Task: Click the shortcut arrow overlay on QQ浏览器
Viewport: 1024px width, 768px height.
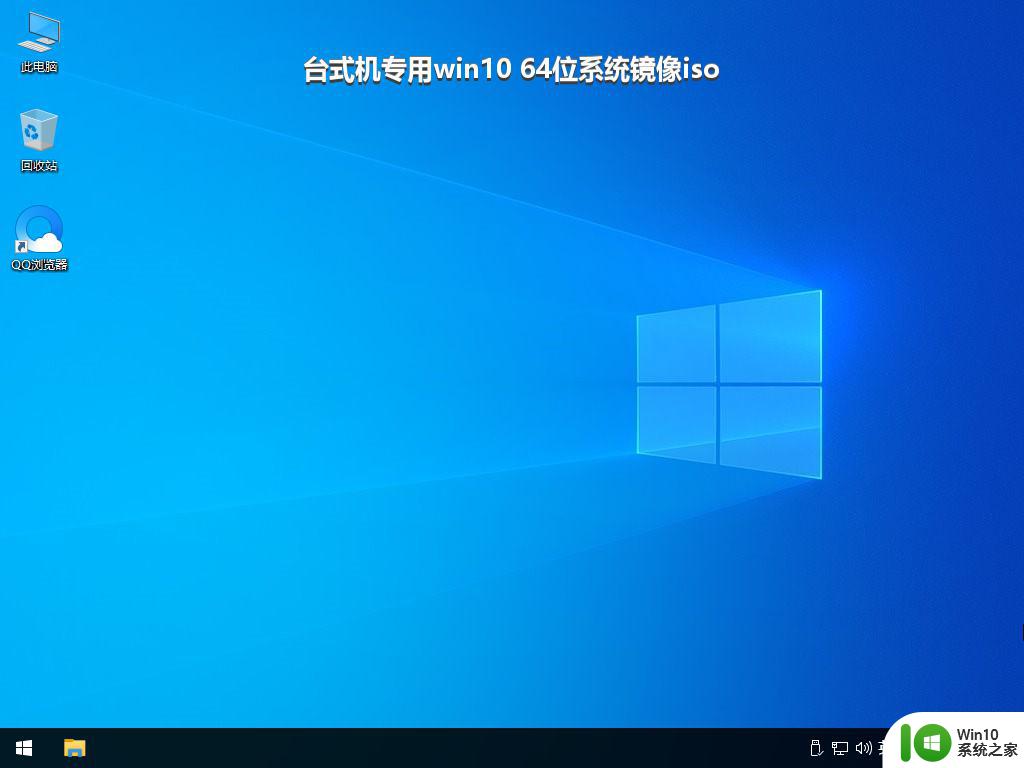Action: tap(21, 247)
